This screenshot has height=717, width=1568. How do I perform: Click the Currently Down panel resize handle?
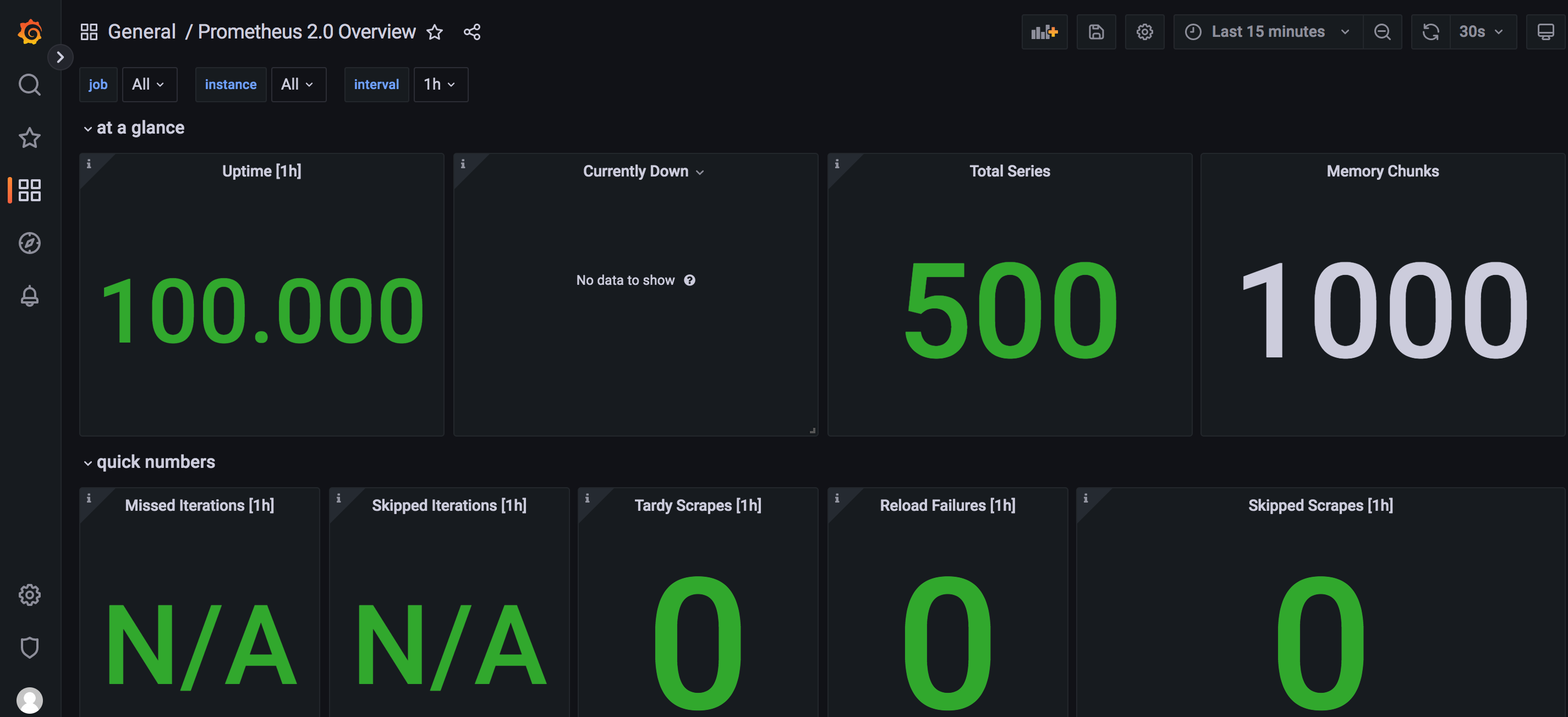[x=812, y=431]
